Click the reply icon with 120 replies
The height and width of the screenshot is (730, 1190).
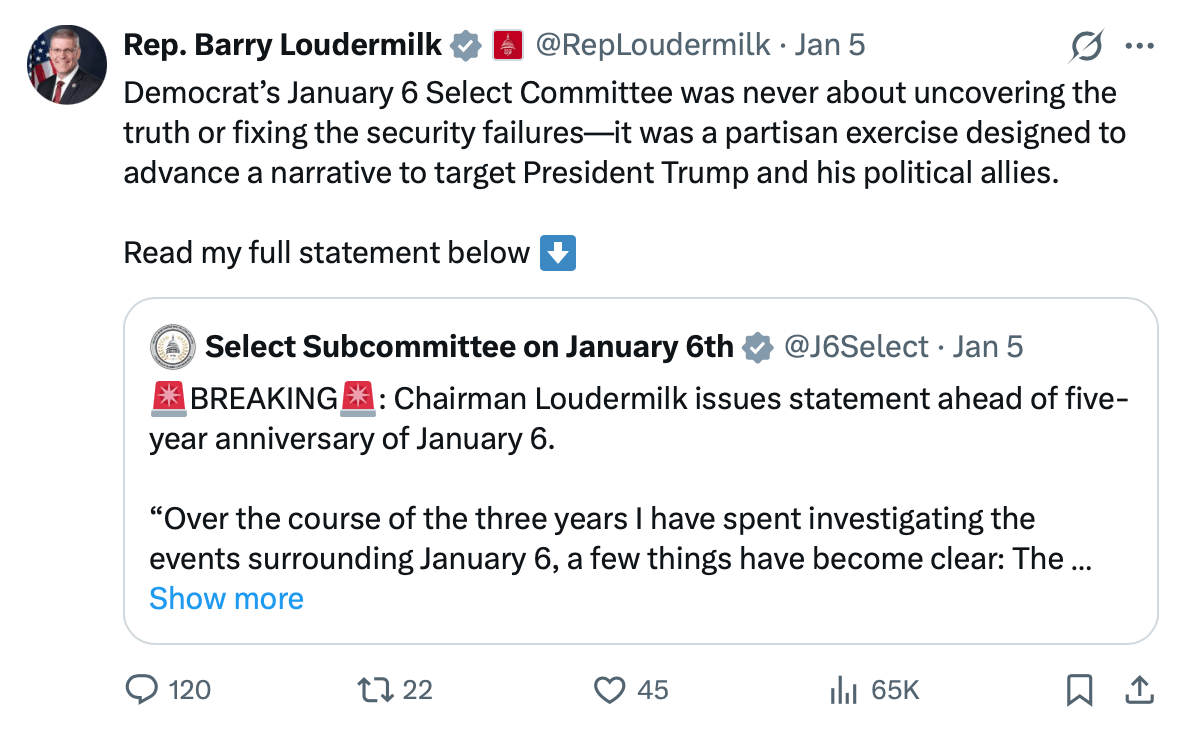[143, 689]
